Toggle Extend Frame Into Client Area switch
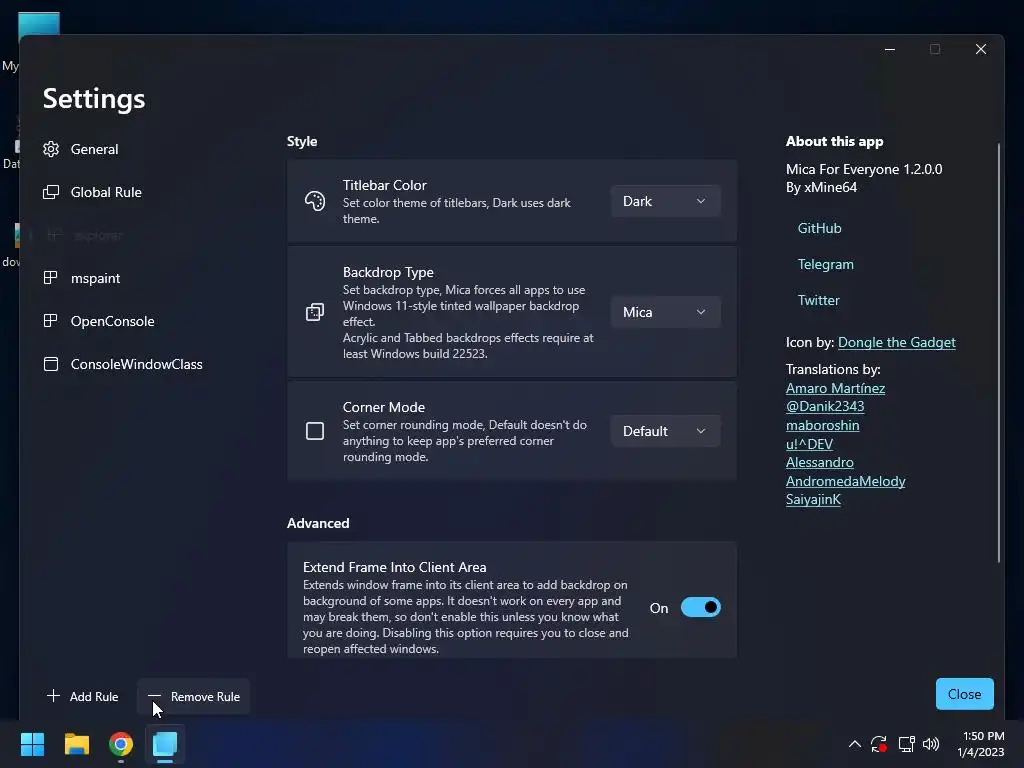The image size is (1024, 768). 700,607
